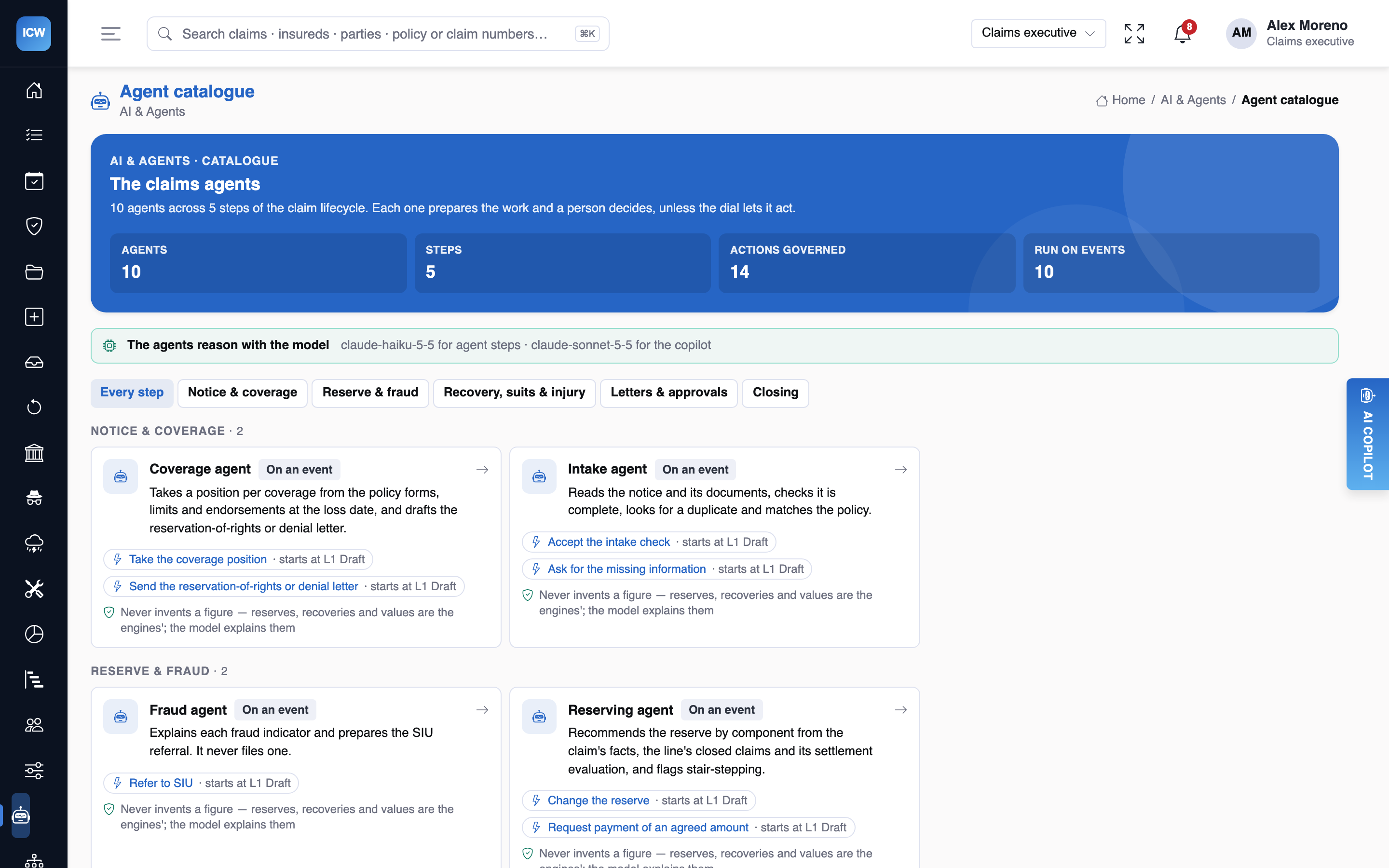Screen dimensions: 1389x868
Task: Open the people team icon in the sidebar
Action: coord(34,724)
